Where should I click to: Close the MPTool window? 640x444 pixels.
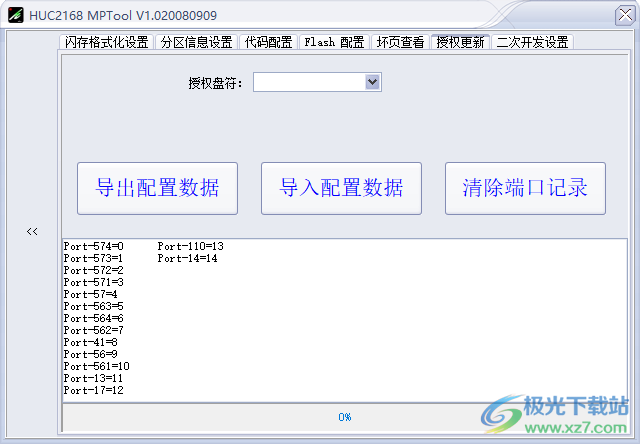[625, 15]
